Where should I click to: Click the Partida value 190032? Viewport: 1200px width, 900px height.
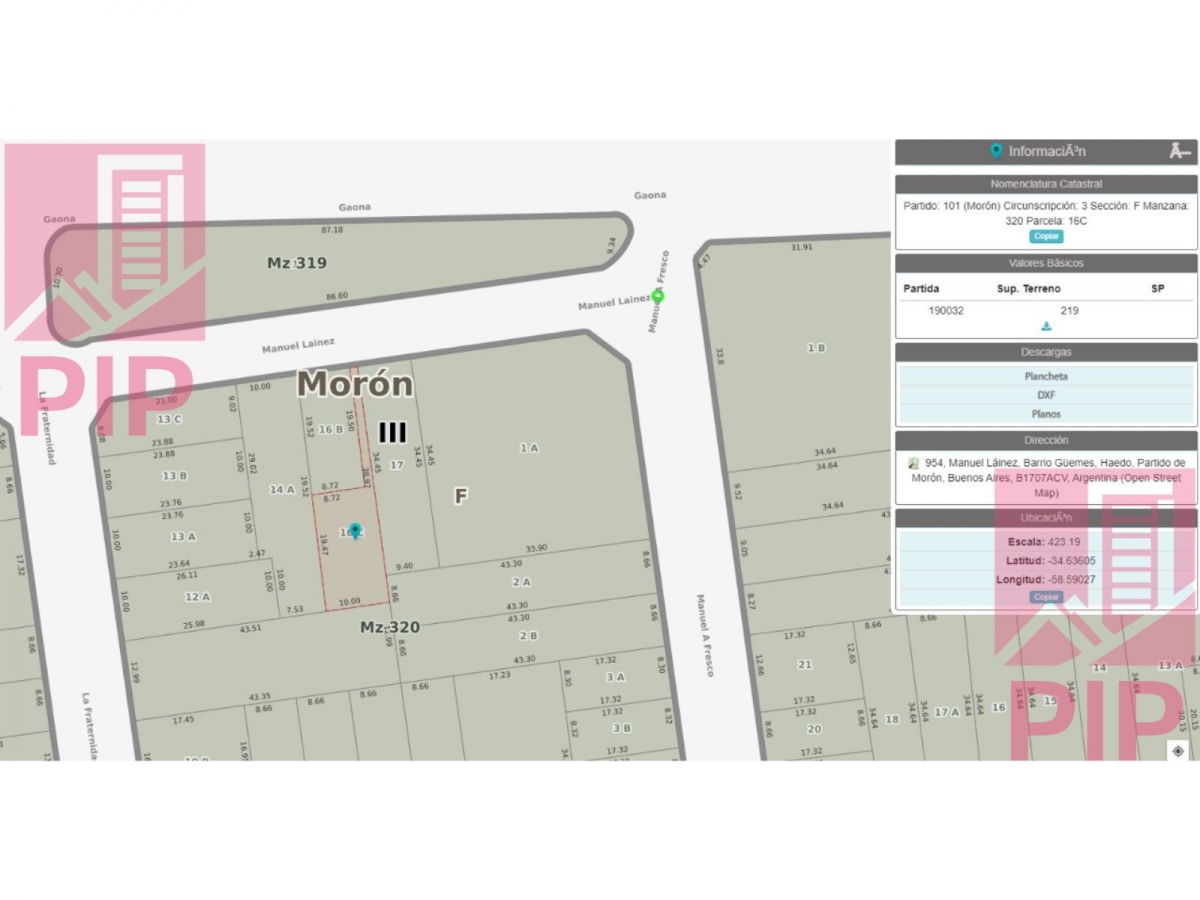pyautogui.click(x=946, y=310)
